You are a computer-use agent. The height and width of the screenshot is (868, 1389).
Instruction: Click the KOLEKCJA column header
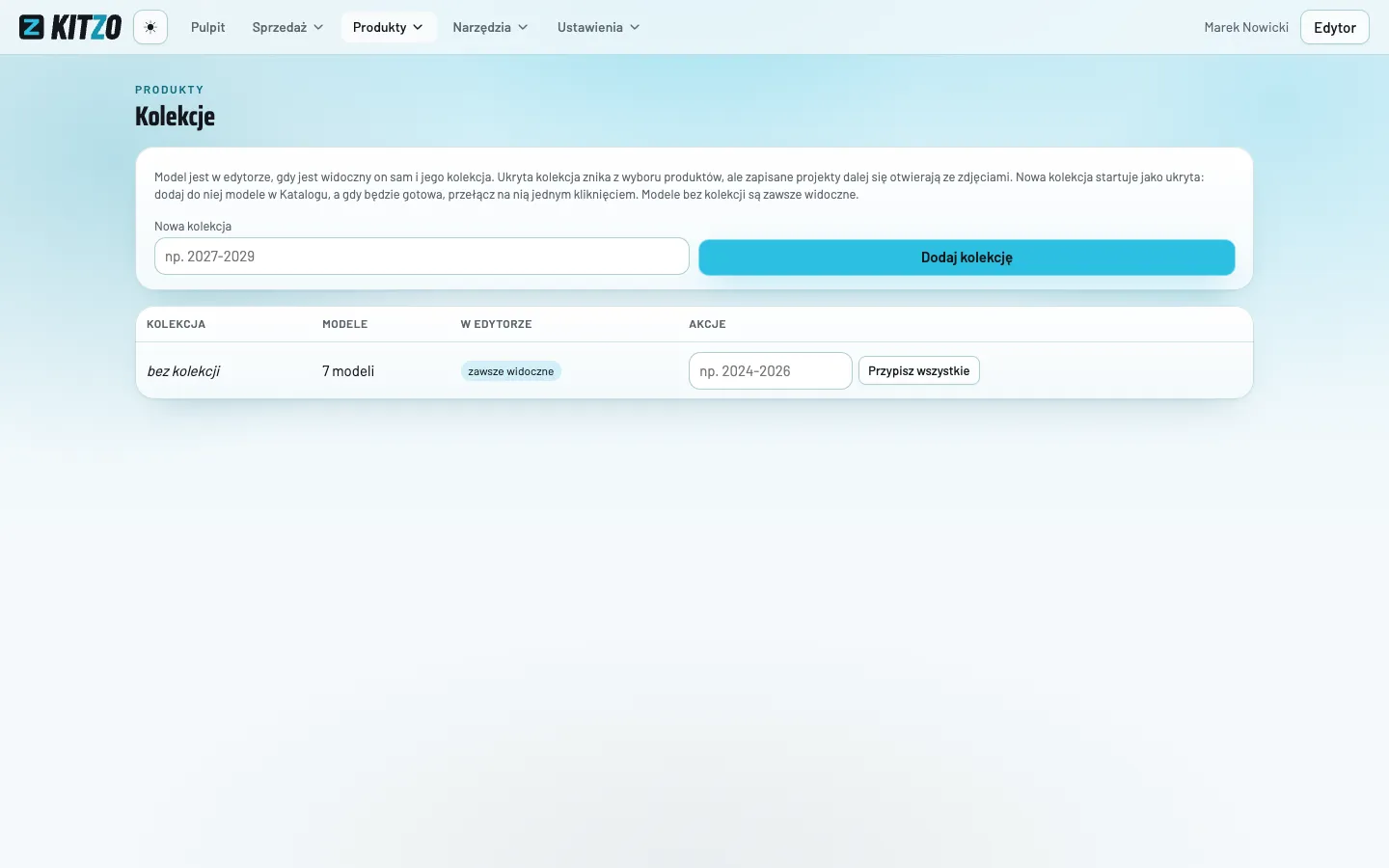point(176,324)
